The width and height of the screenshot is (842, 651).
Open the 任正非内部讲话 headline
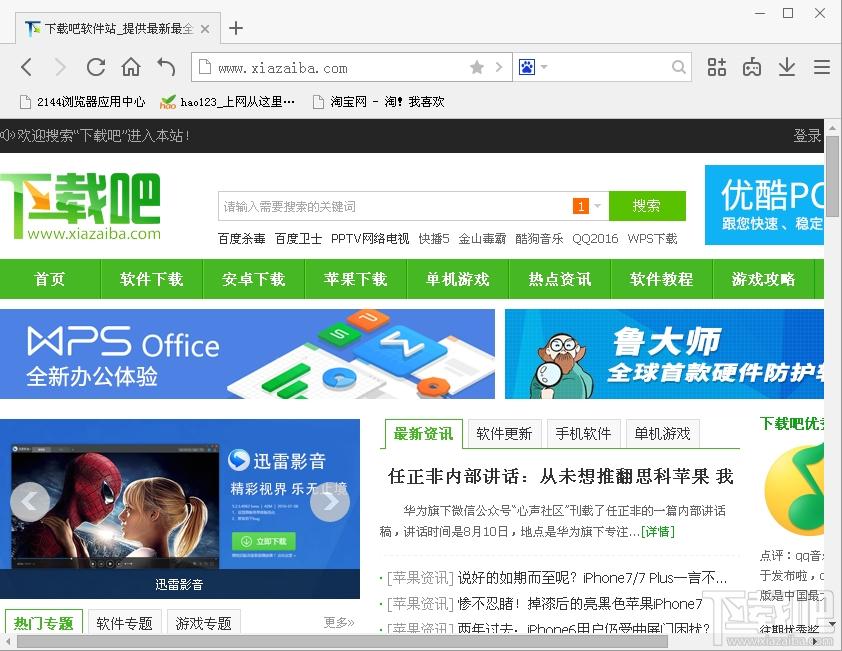click(561, 476)
